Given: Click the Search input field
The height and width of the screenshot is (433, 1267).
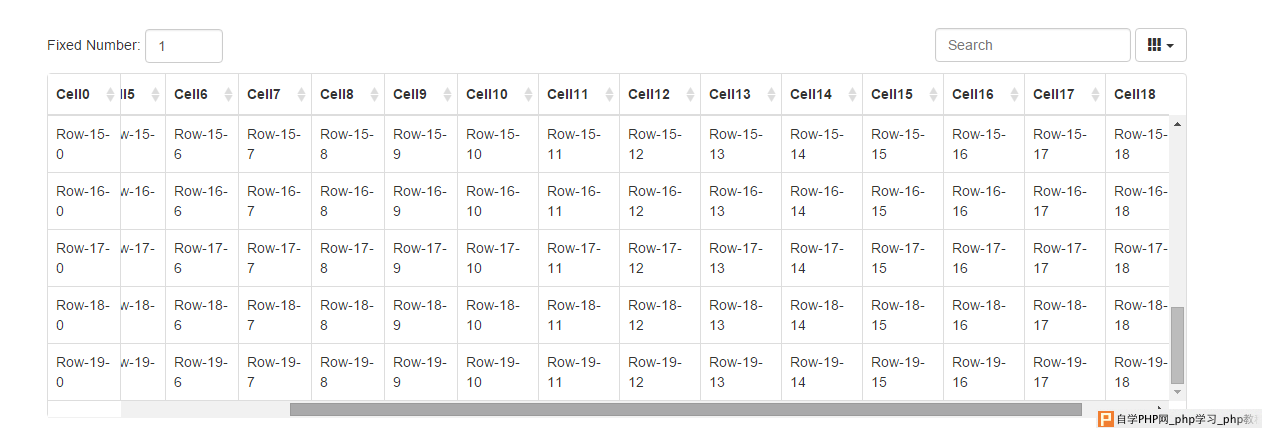Looking at the screenshot, I should 1033,45.
